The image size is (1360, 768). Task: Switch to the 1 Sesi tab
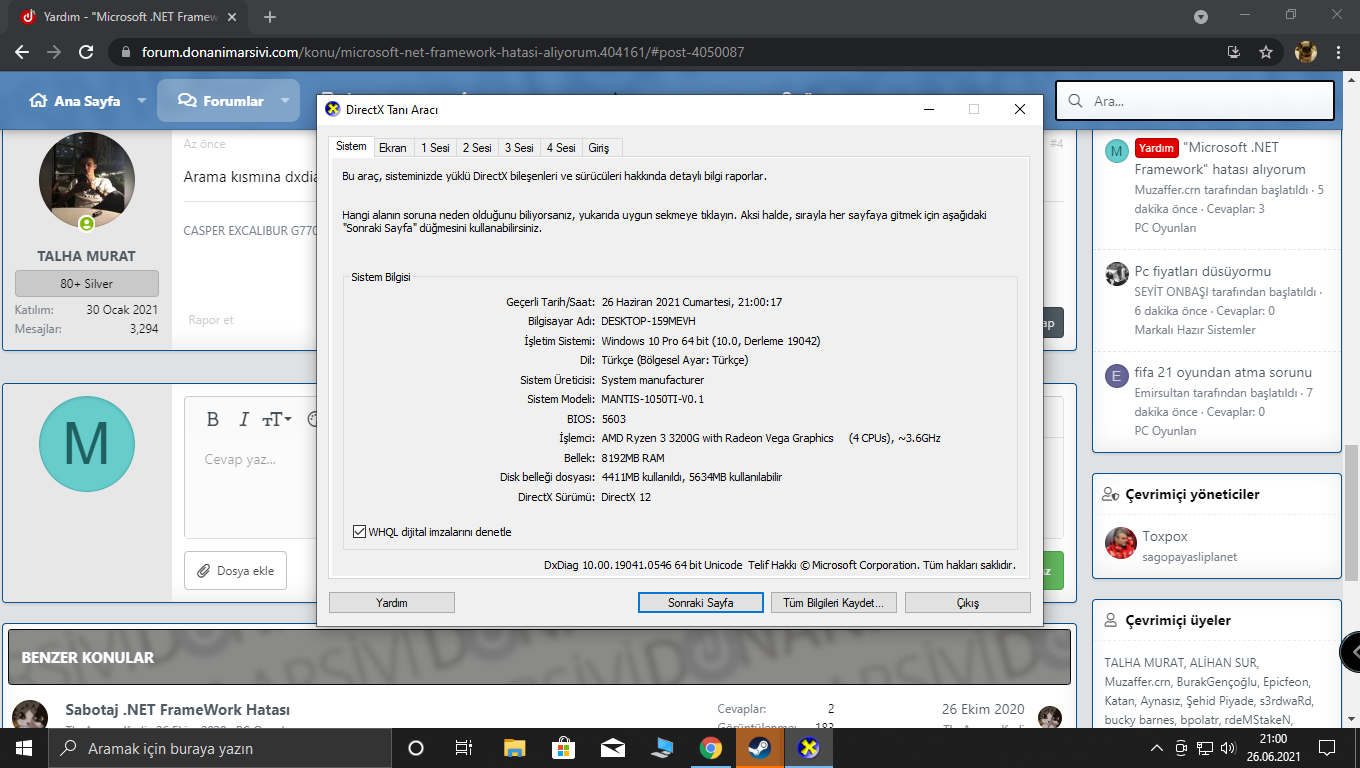tap(435, 147)
